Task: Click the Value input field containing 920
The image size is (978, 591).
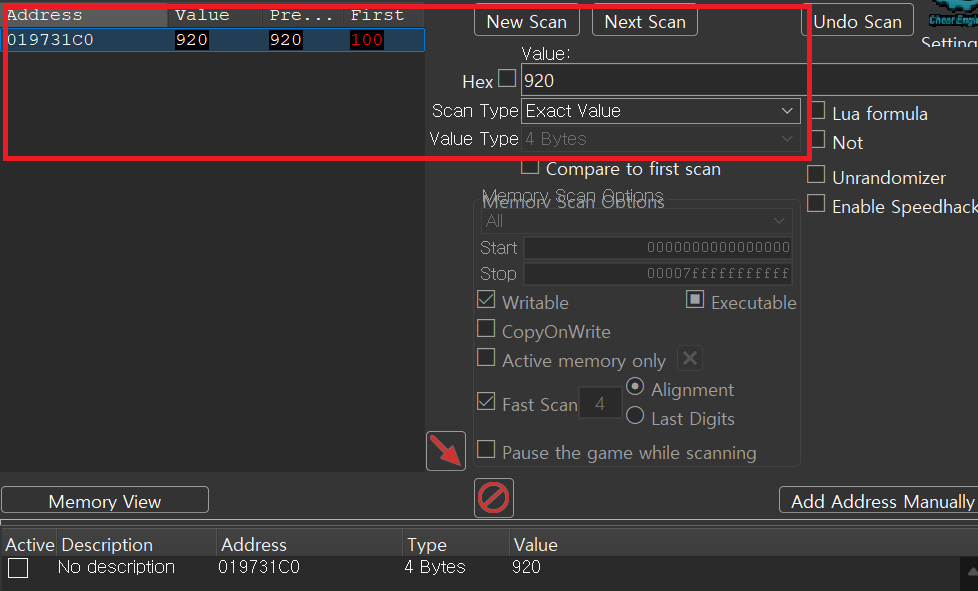Action: pyautogui.click(x=660, y=81)
